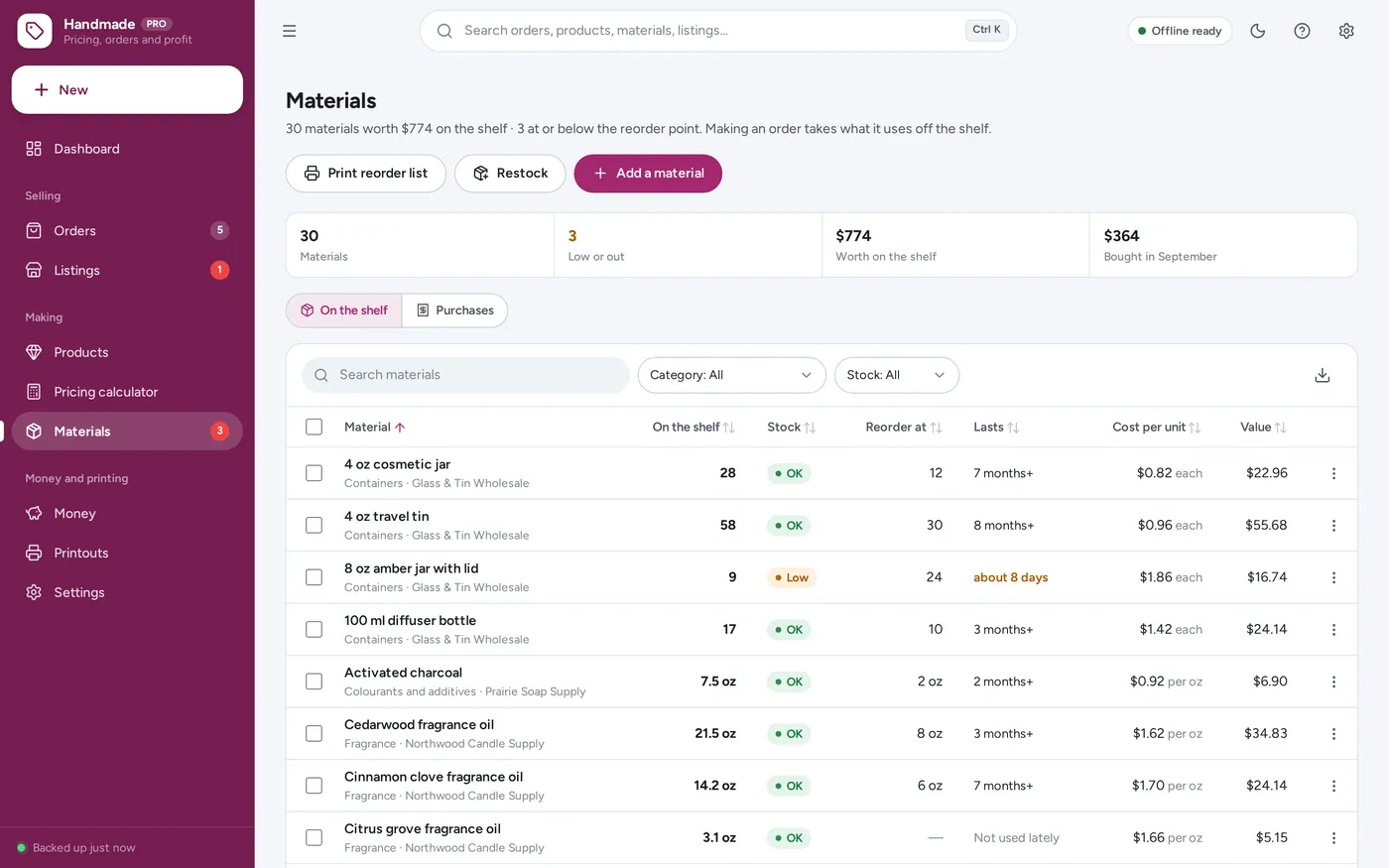Click the Search materials field
This screenshot has width=1389, height=868.
(x=465, y=375)
